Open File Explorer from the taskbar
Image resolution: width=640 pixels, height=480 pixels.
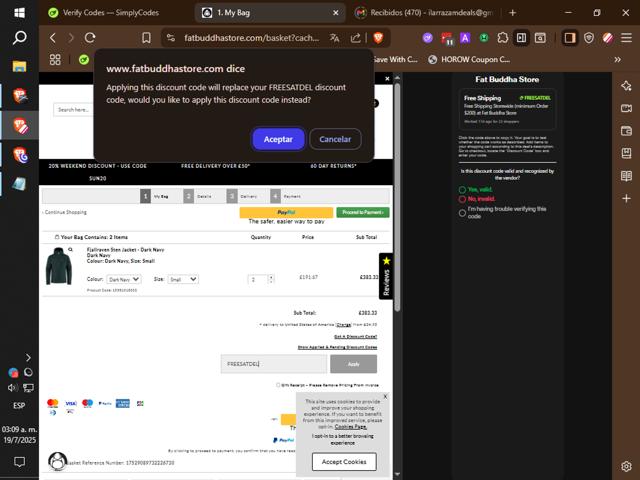[19, 66]
